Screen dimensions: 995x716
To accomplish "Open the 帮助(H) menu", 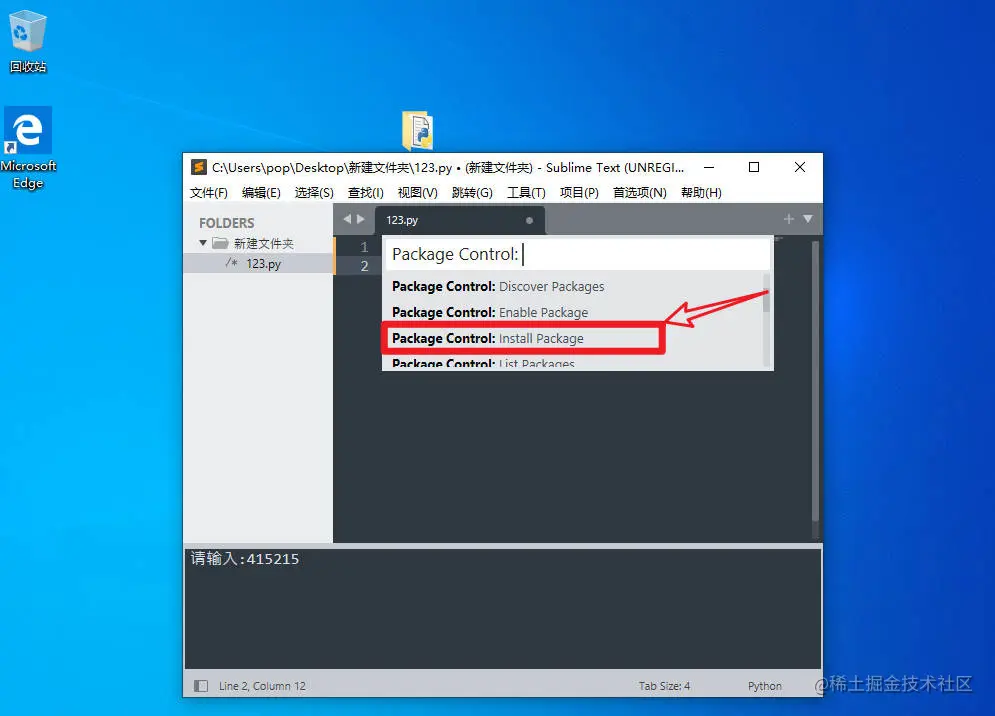I will coord(701,192).
